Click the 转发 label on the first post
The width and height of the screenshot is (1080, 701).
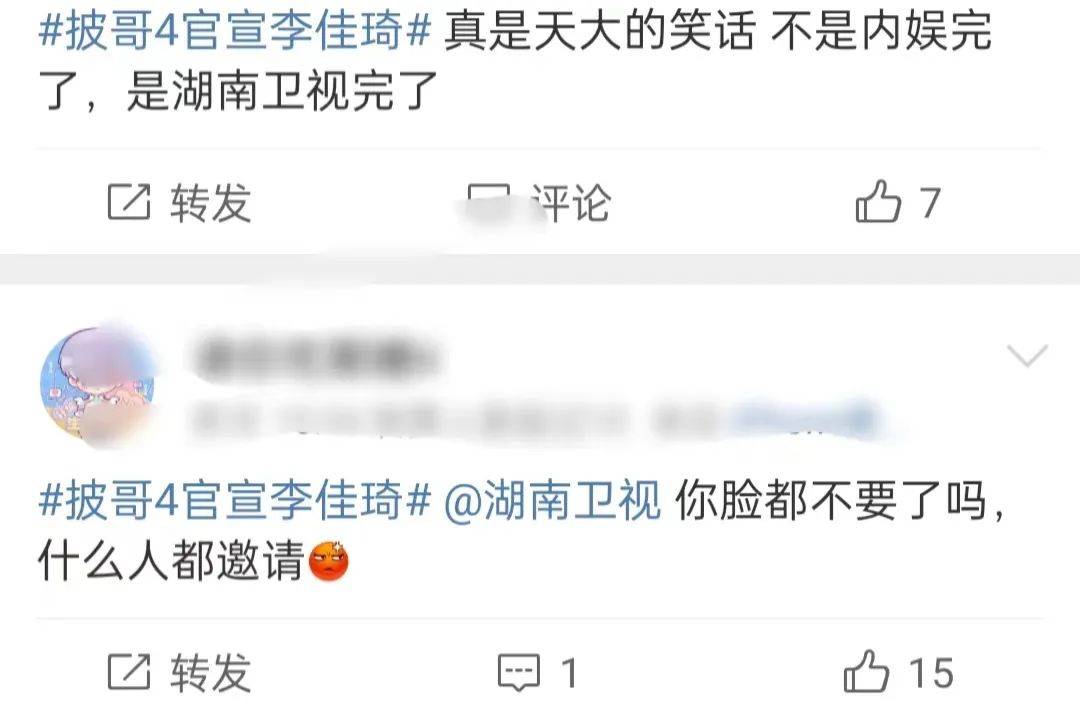pyautogui.click(x=210, y=202)
